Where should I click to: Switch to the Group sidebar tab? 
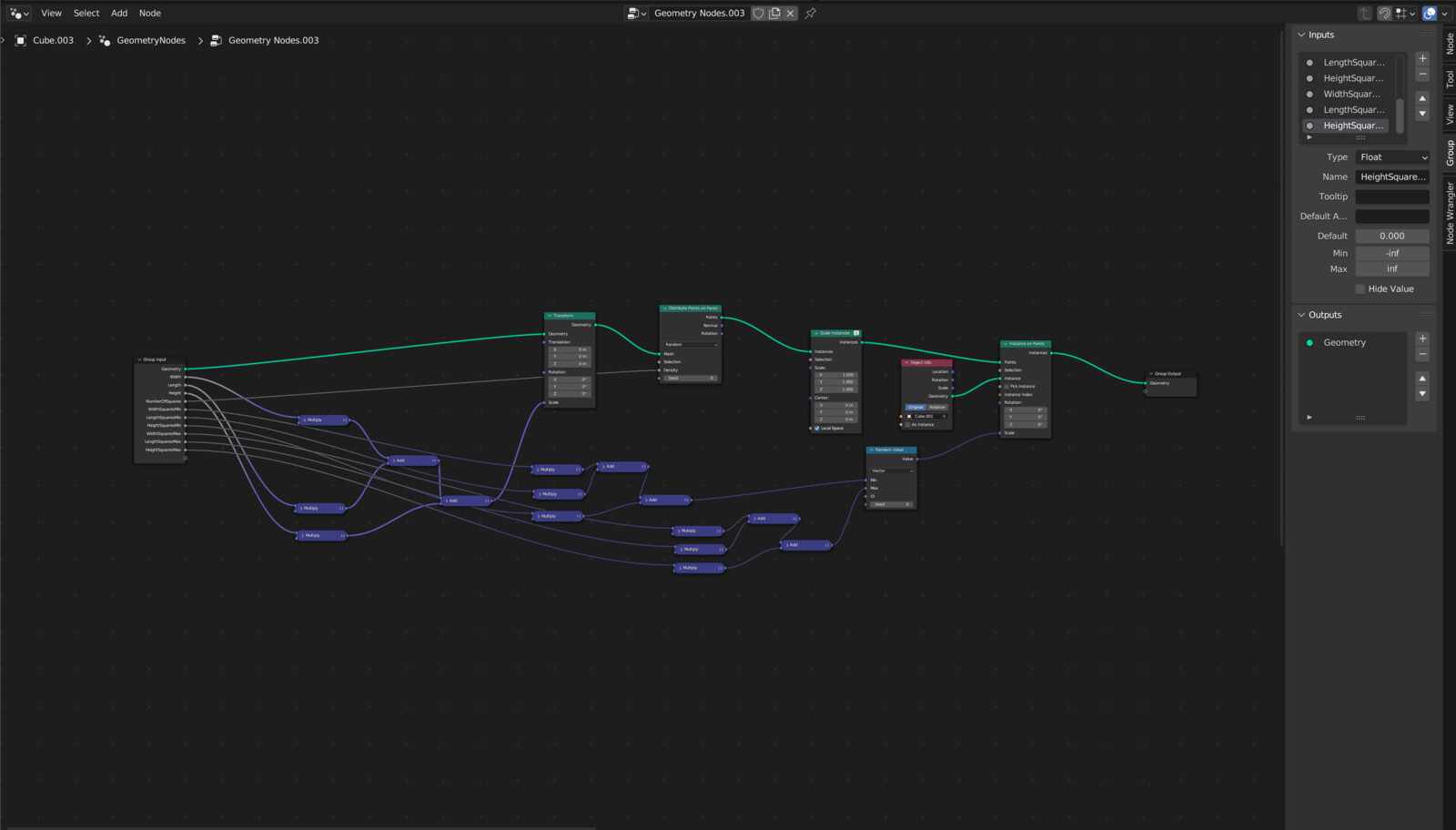point(1450,152)
